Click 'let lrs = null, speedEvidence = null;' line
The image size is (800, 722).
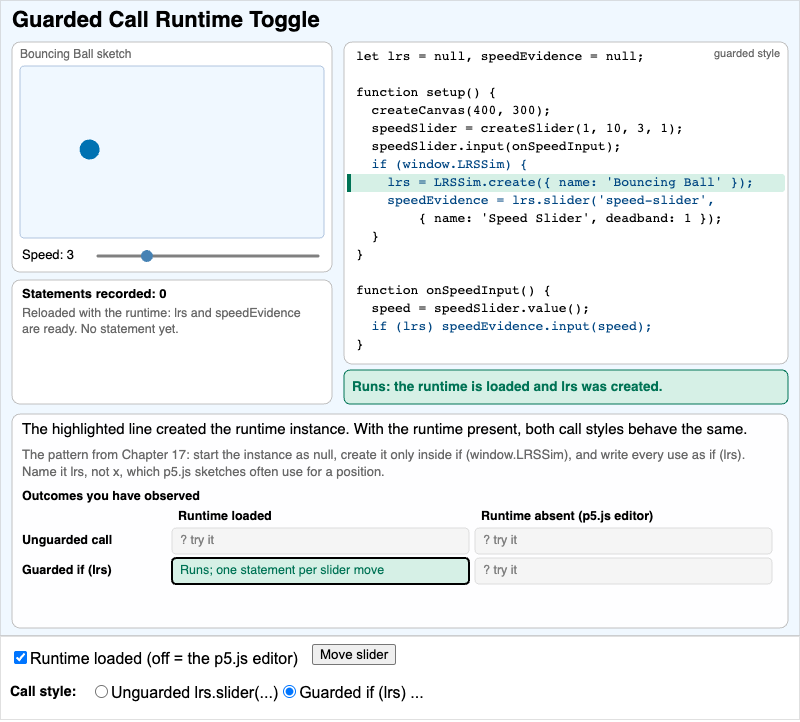pos(499,56)
